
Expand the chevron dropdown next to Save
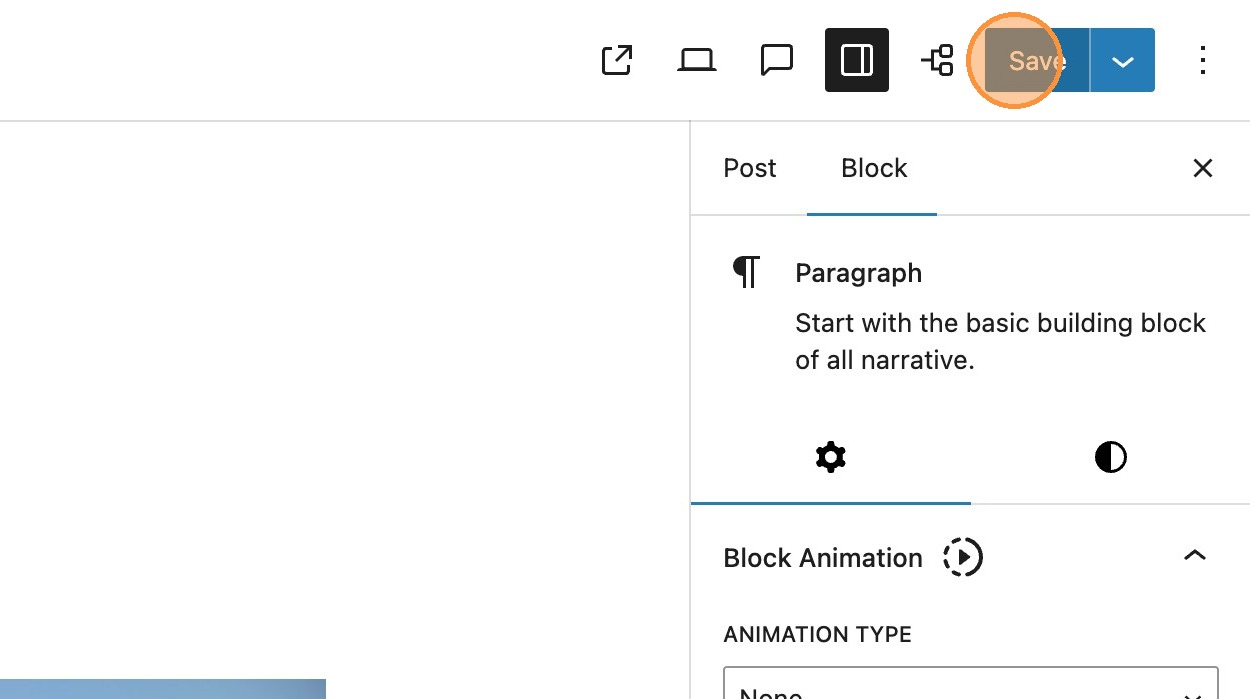[x=1122, y=60]
